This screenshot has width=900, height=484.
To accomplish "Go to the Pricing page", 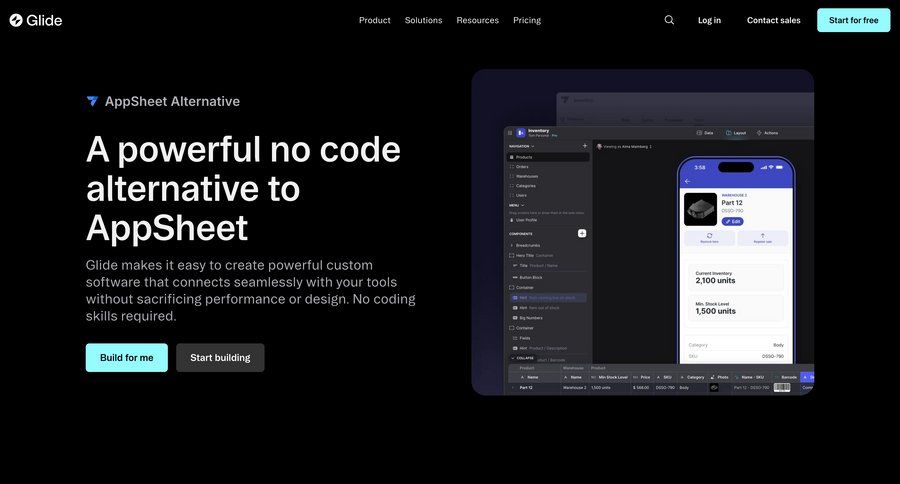I will [x=526, y=20].
